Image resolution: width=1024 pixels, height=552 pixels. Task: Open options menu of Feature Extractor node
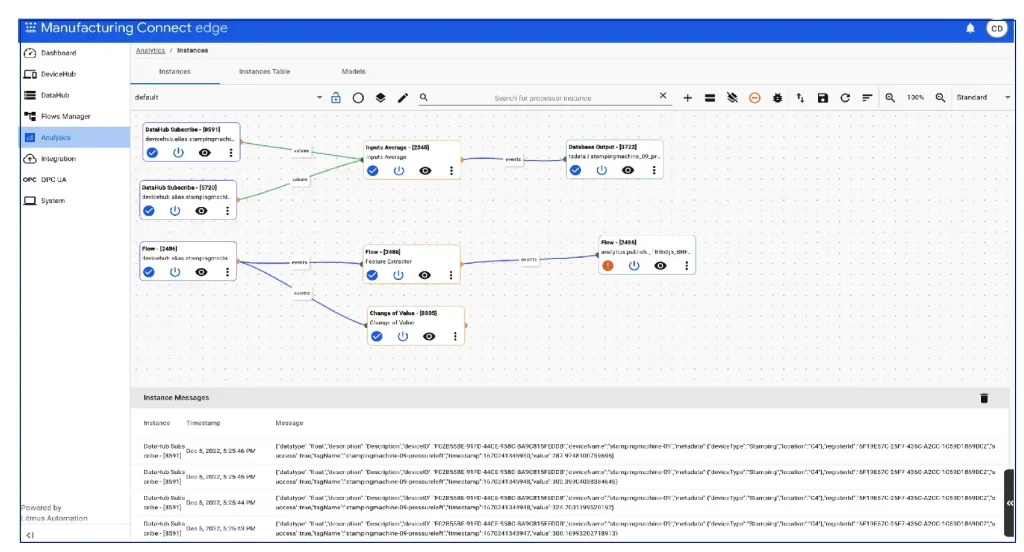pyautogui.click(x=451, y=275)
